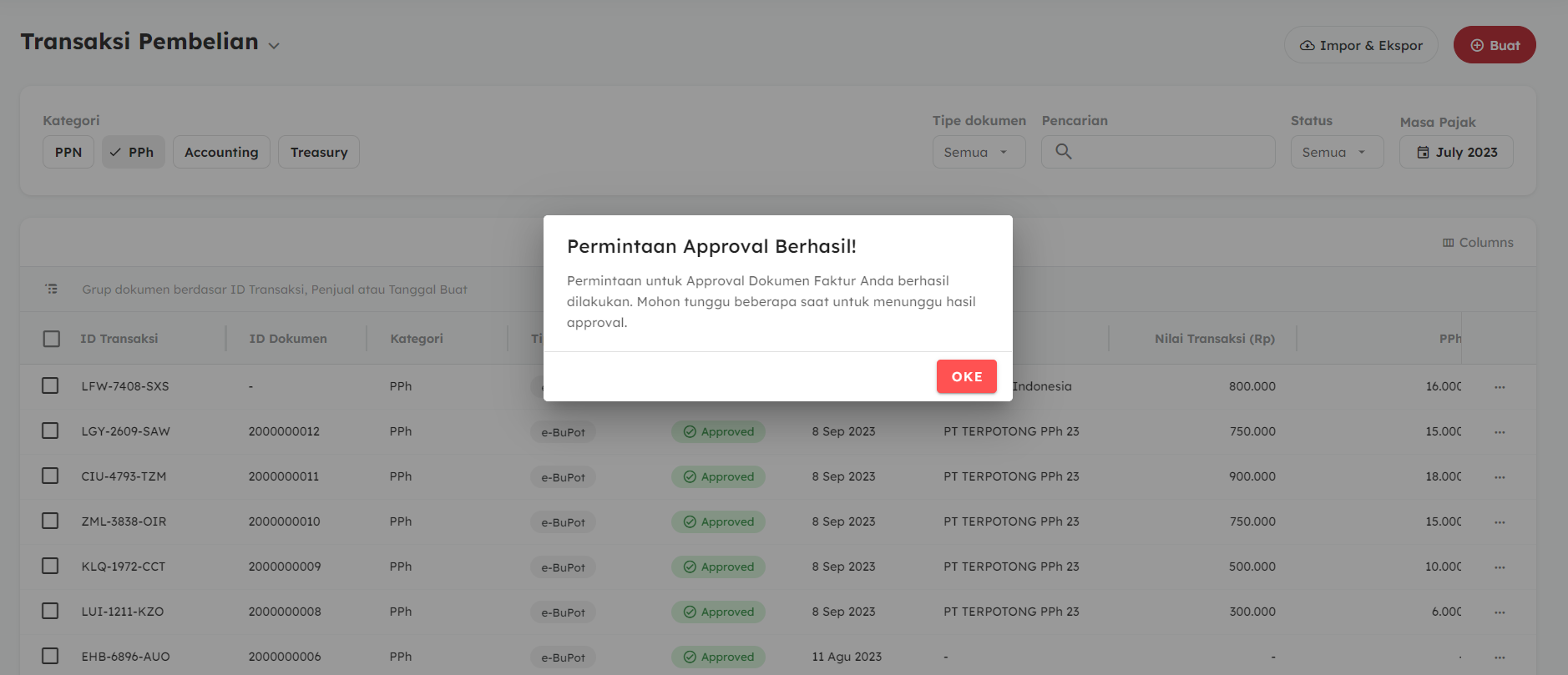Open the Columns chooser
Screen dimensions: 1568x675
(x=1477, y=242)
